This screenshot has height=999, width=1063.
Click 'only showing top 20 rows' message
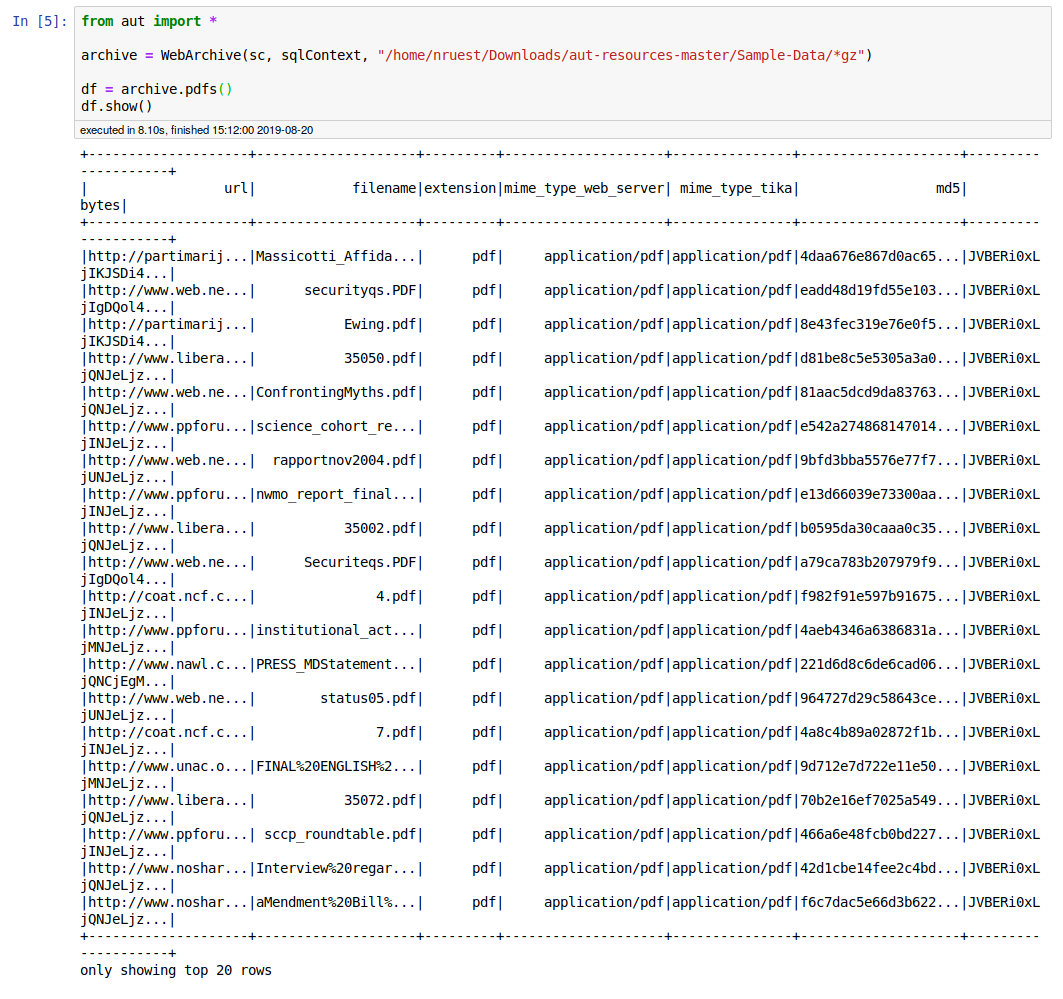(176, 970)
